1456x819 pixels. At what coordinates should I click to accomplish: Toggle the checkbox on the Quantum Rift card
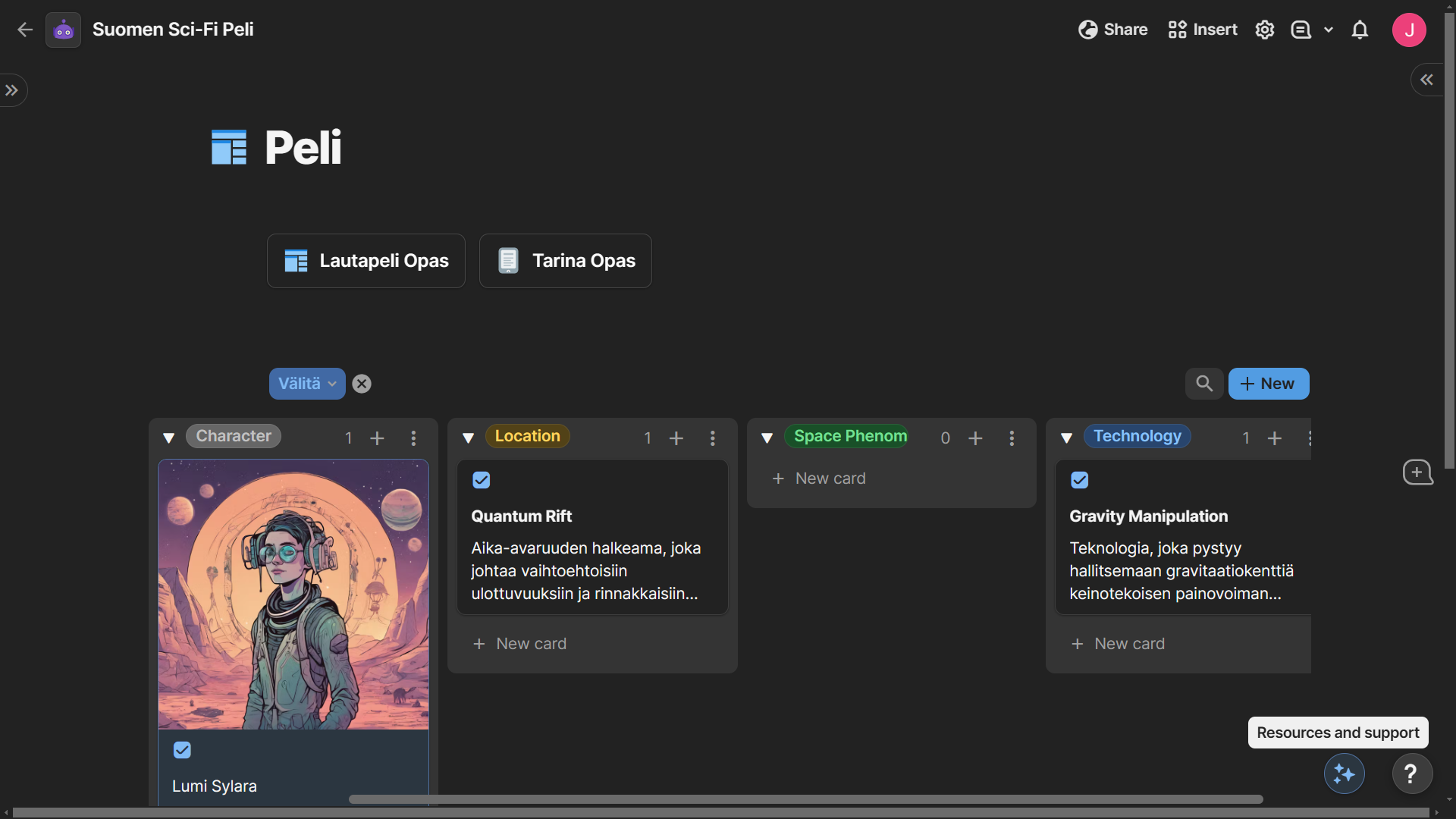click(482, 480)
